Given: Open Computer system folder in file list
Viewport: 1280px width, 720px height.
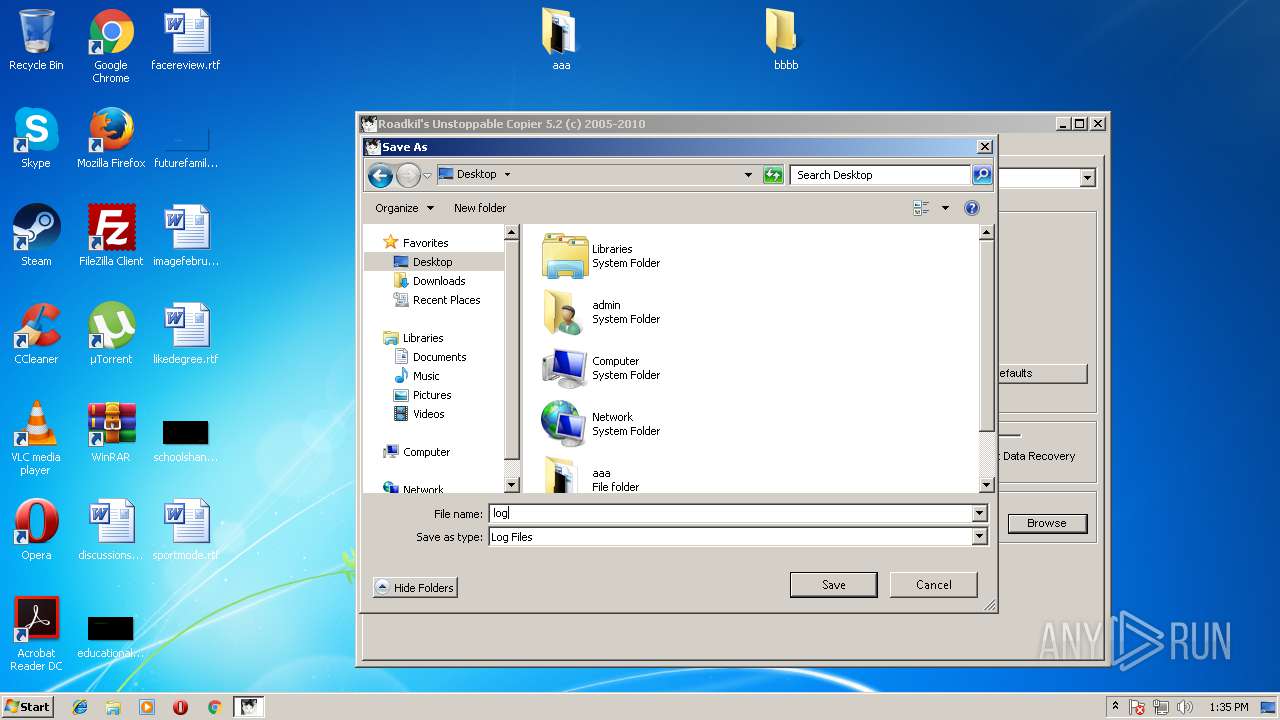Looking at the screenshot, I should (600, 368).
